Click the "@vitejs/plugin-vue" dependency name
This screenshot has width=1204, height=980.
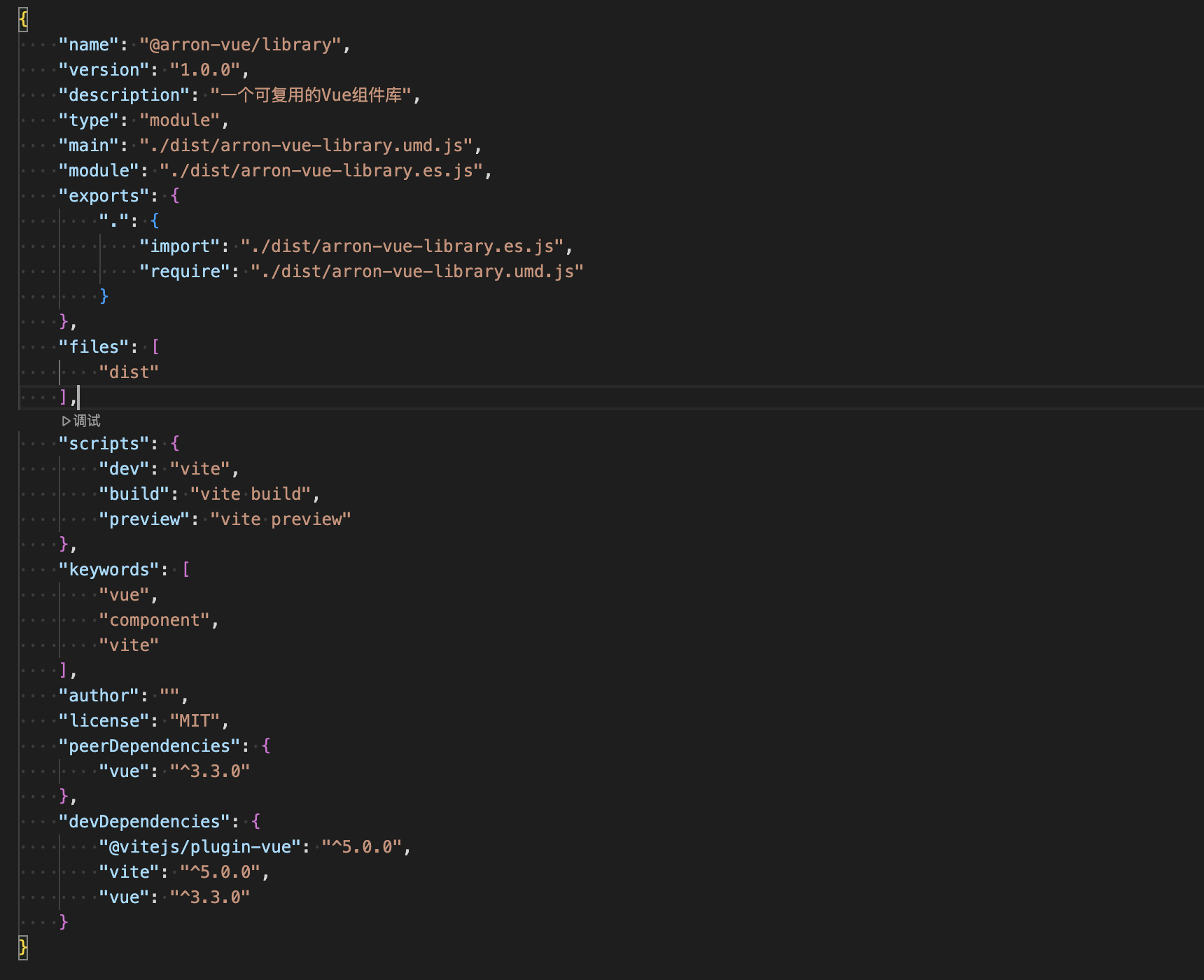(x=201, y=847)
